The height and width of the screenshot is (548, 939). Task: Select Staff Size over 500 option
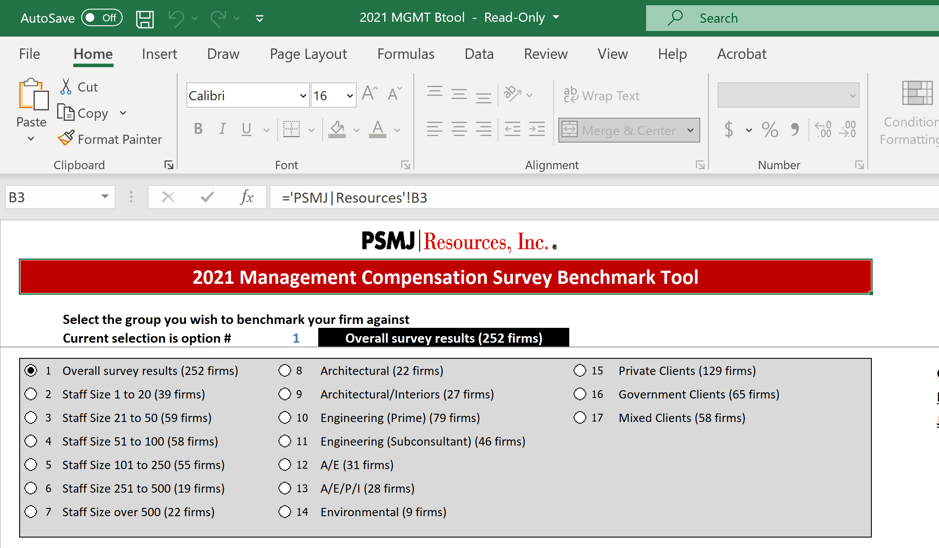31,512
